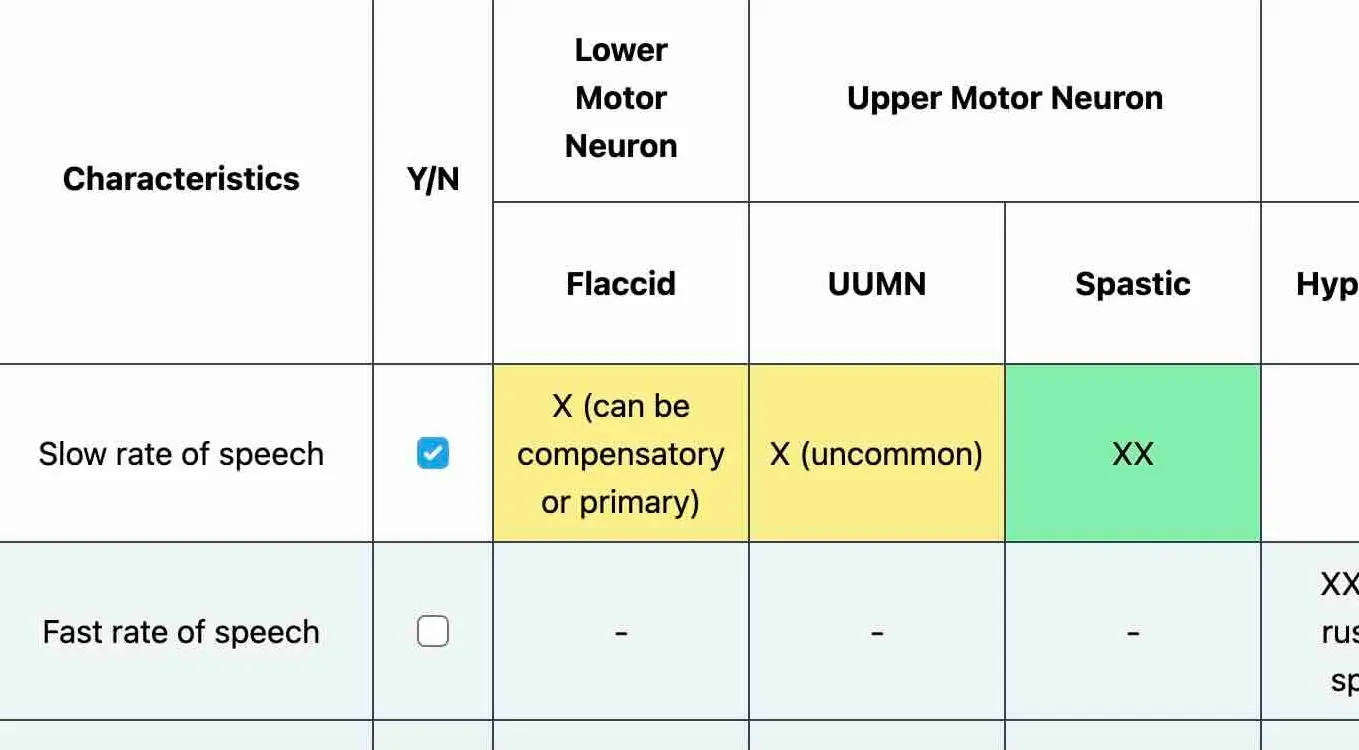The height and width of the screenshot is (750, 1359).
Task: Select the Characteristics column header
Action: click(181, 179)
